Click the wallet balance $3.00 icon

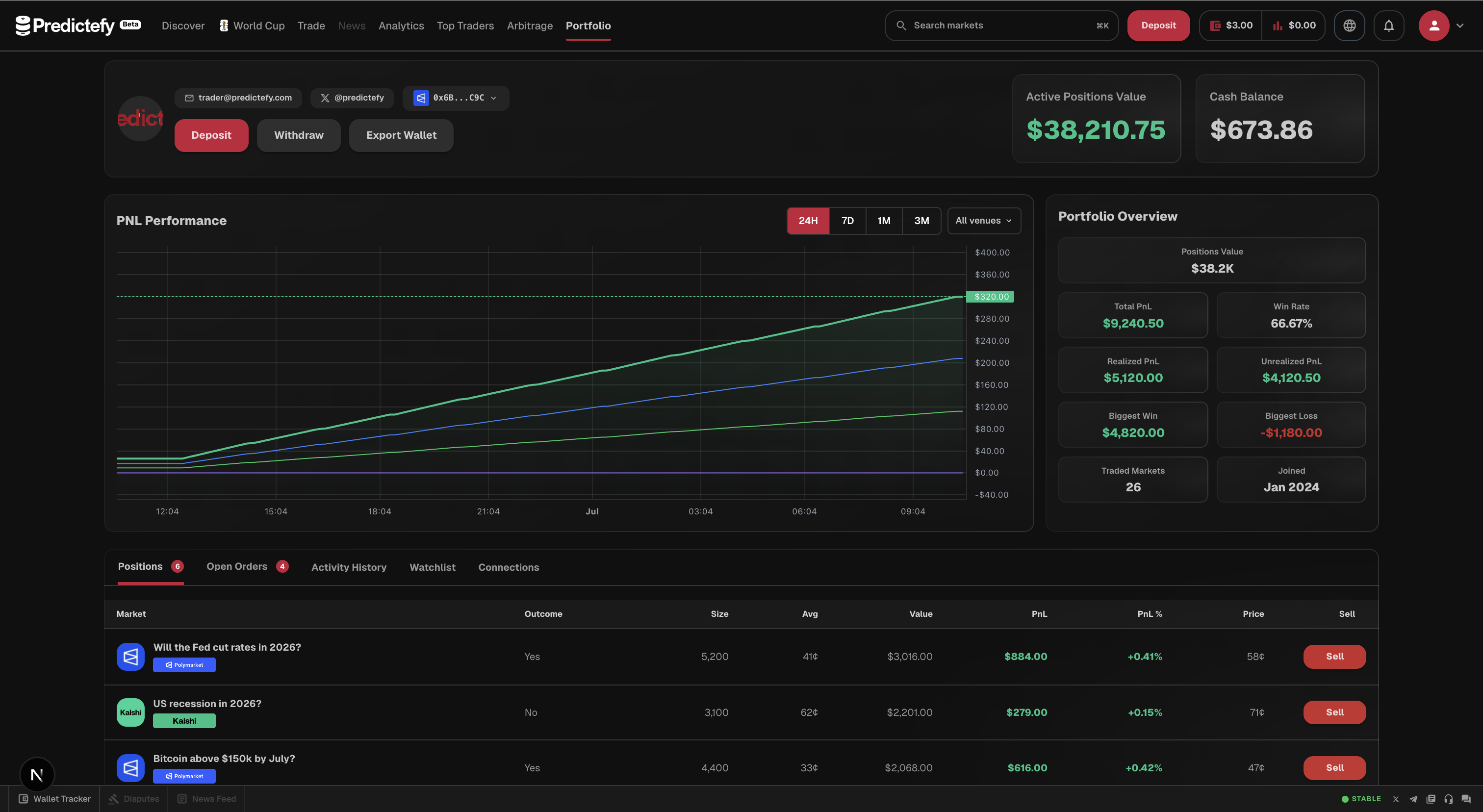1215,25
